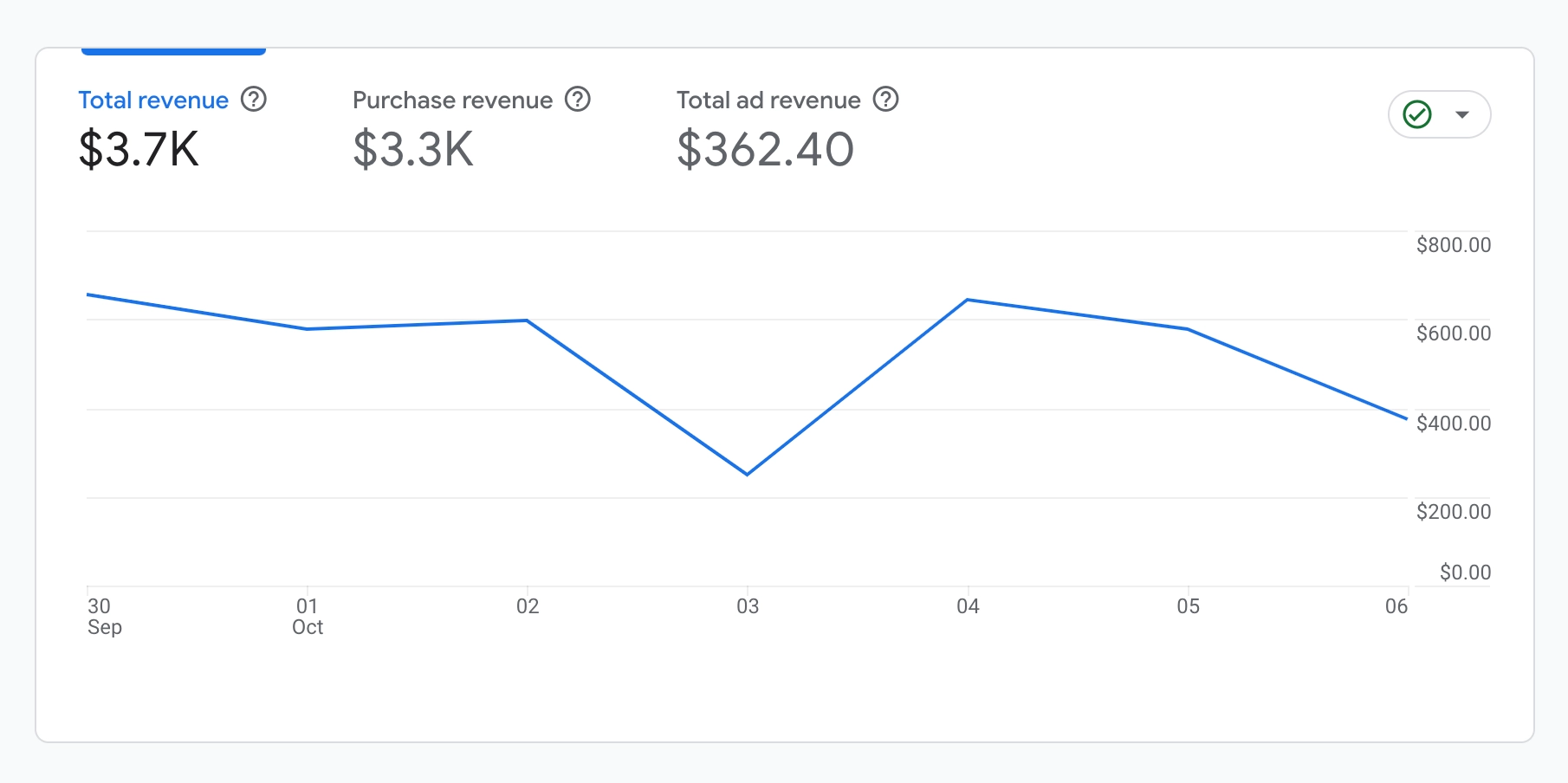Screen dimensions: 1568x783
Task: Expand the data quality dropdown arrow
Action: [1462, 114]
